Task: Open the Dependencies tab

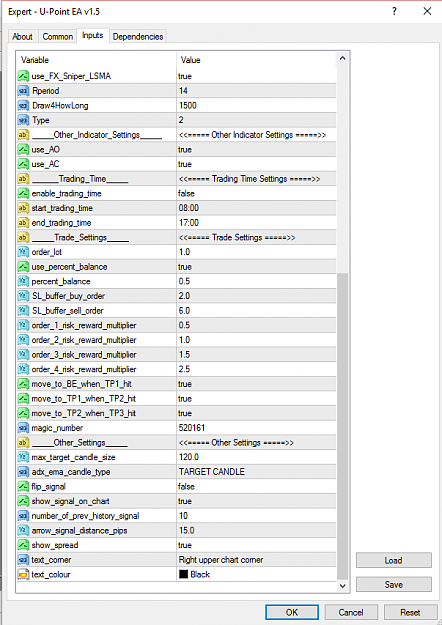Action: [x=138, y=36]
